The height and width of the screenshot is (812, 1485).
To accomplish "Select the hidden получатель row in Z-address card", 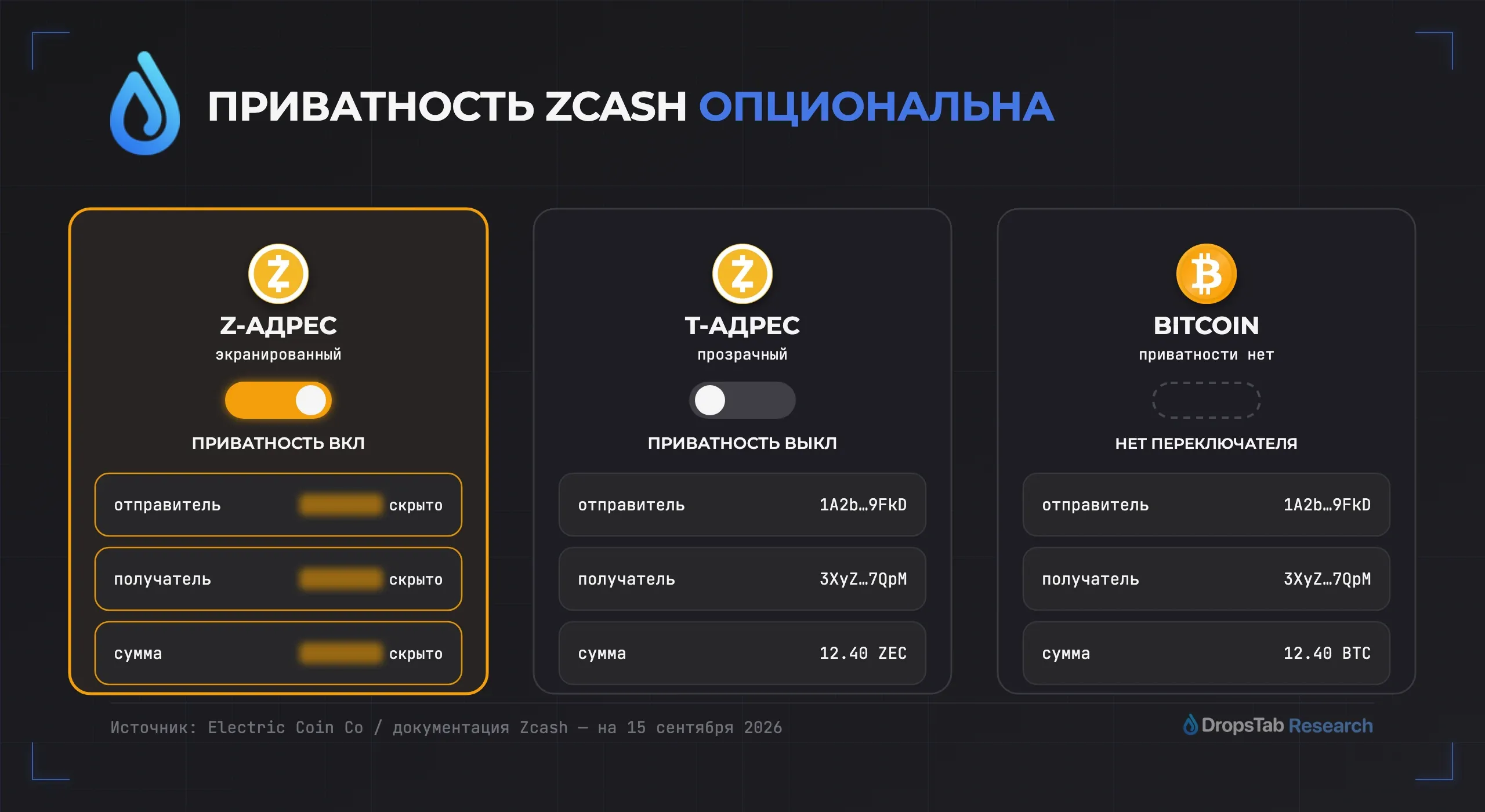I will pyautogui.click(x=278, y=579).
